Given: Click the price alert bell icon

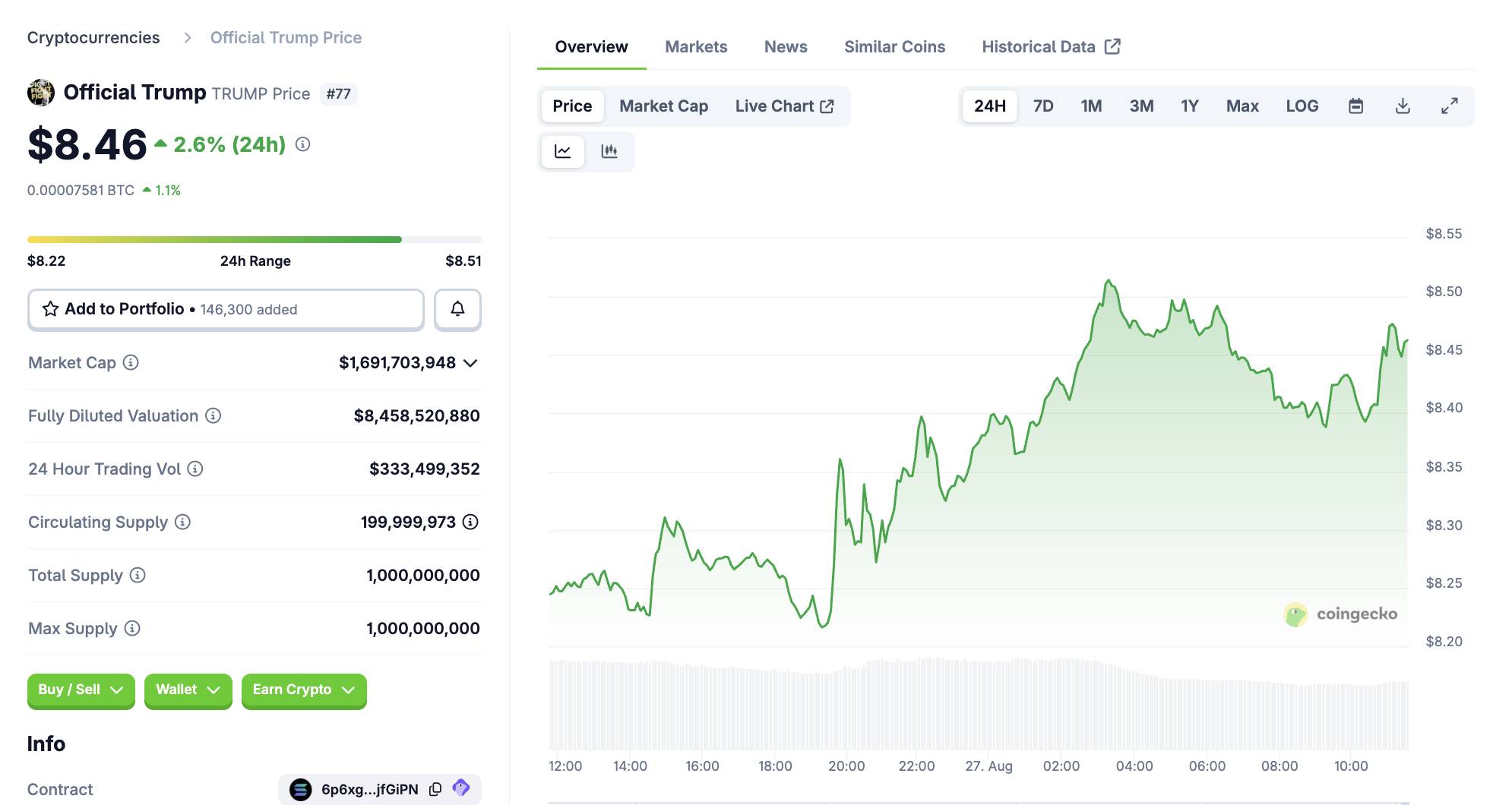Looking at the screenshot, I should (x=457, y=309).
